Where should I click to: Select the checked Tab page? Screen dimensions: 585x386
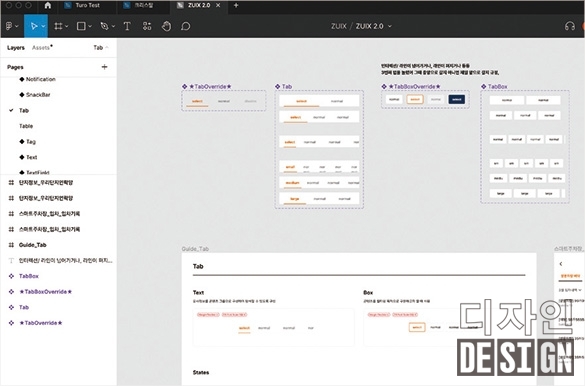[24, 110]
